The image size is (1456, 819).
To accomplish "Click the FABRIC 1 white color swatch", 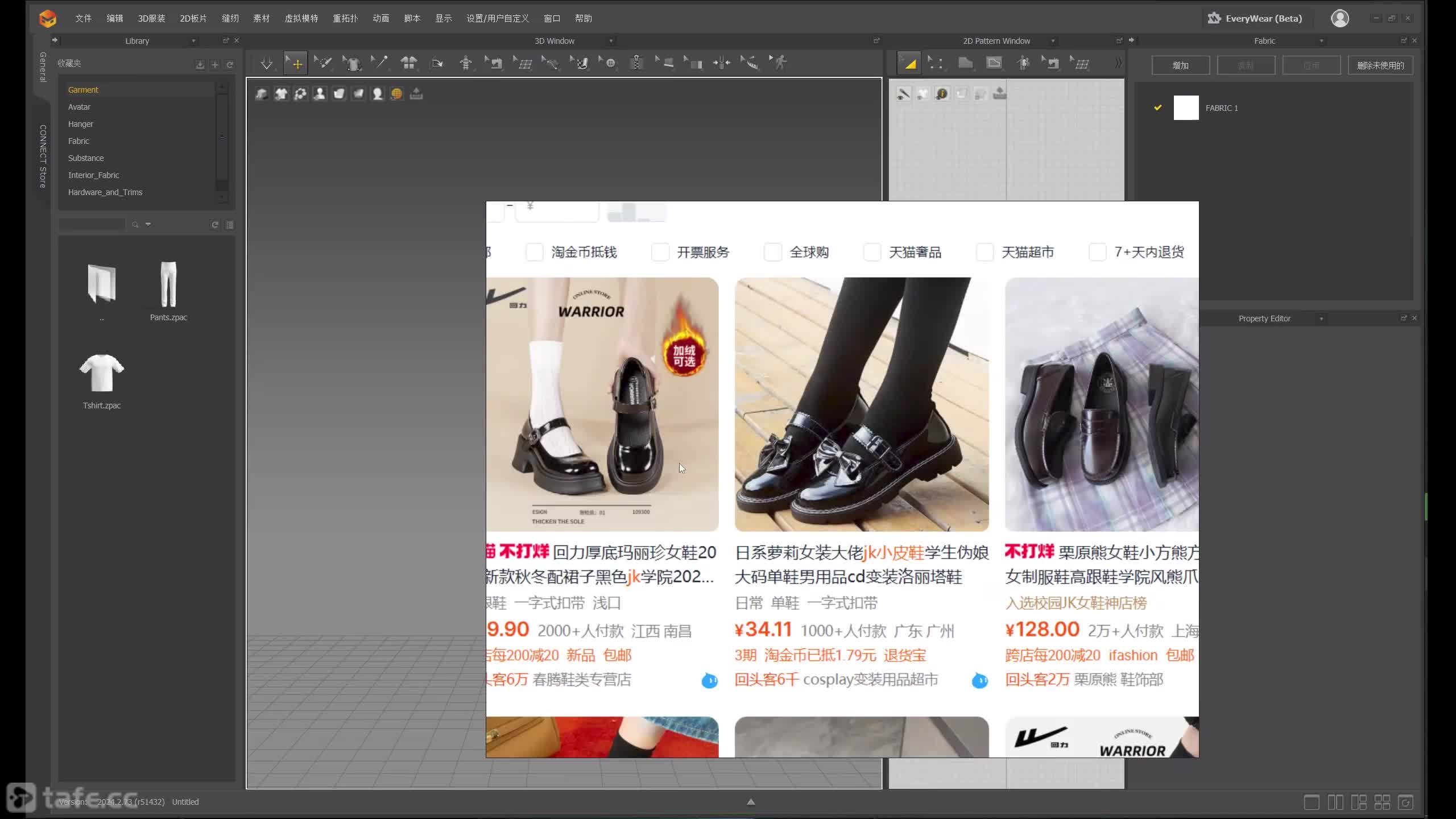I will pos(1186,107).
